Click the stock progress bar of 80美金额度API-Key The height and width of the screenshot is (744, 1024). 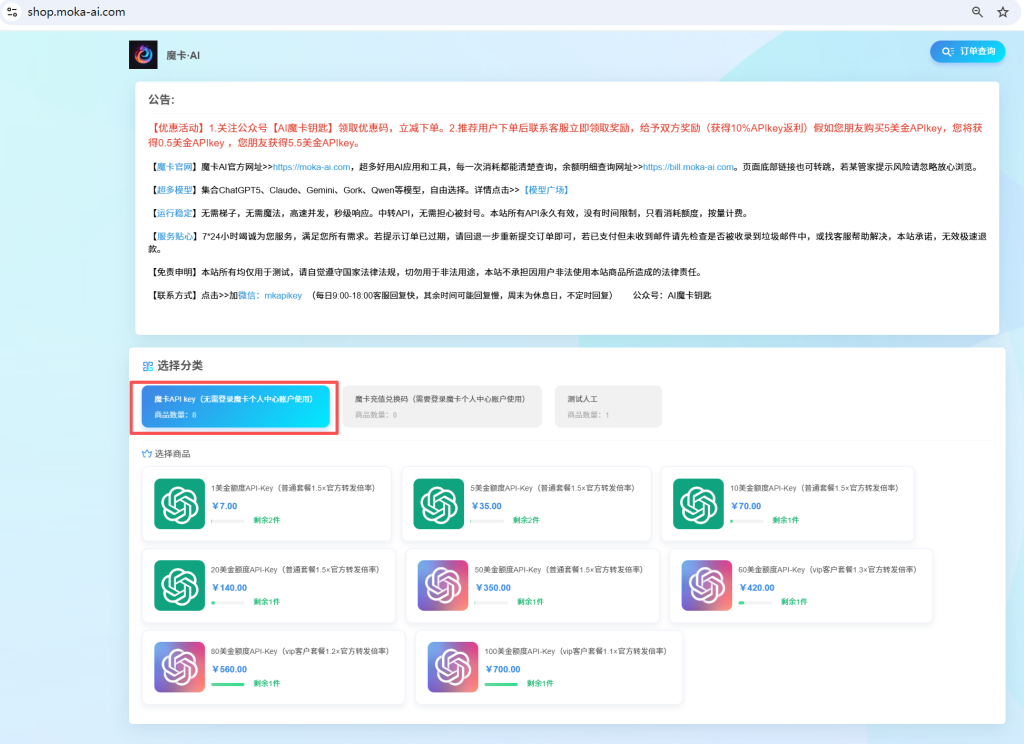coord(228,684)
